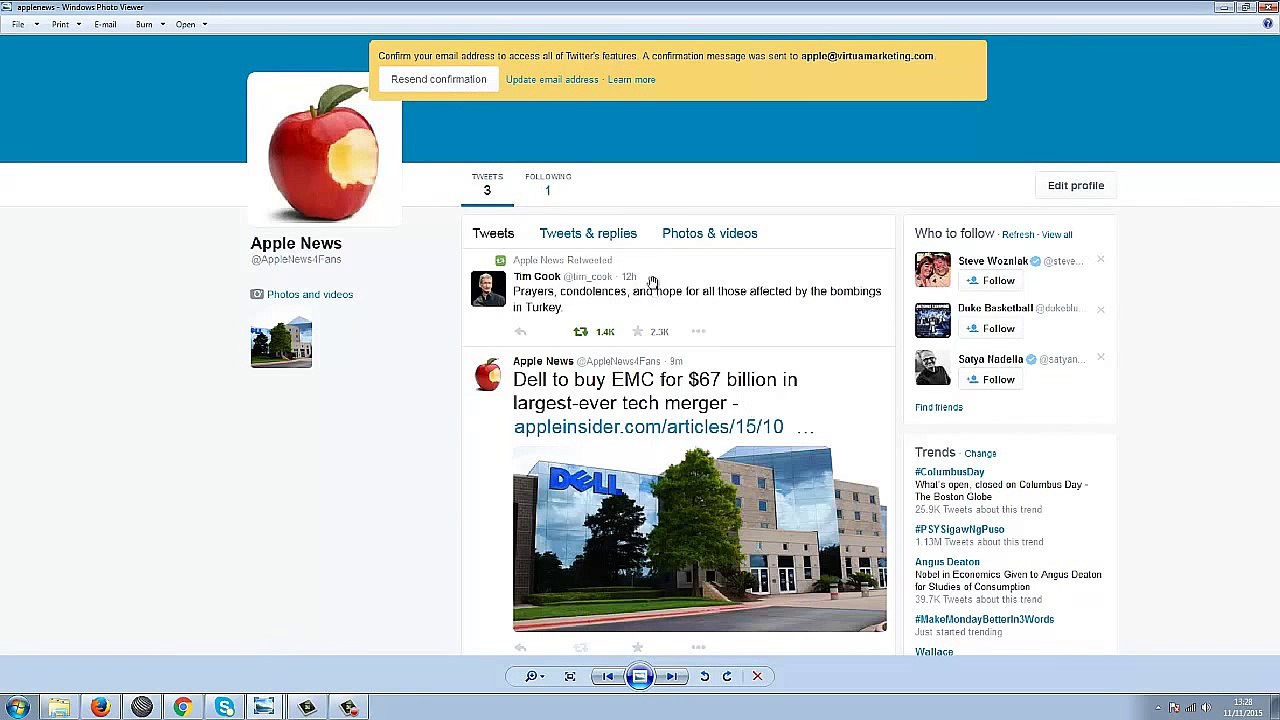Open the Burn menu dropdown
1280x720 pixels.
coord(150,24)
